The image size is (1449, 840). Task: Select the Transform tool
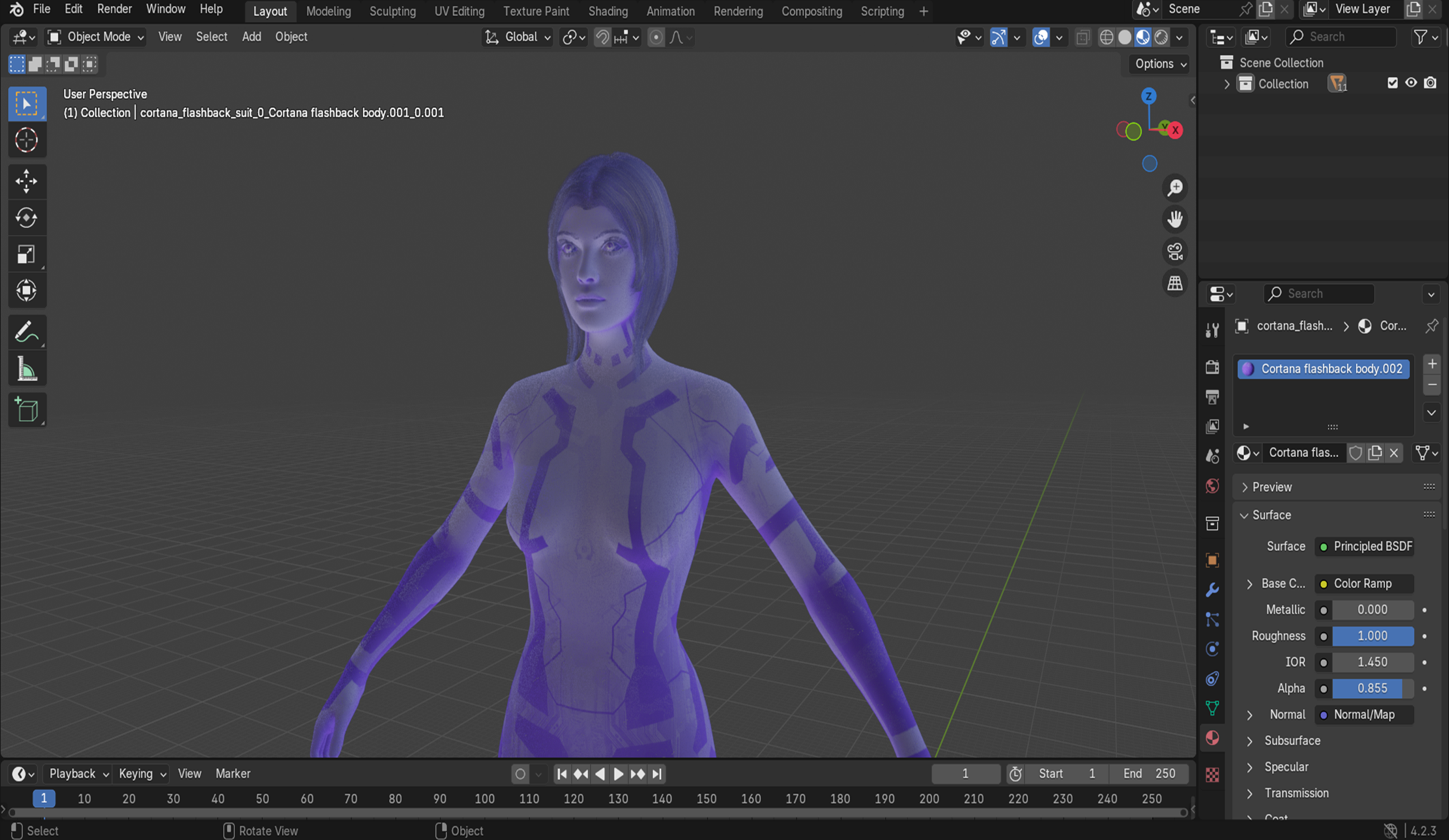click(x=27, y=290)
